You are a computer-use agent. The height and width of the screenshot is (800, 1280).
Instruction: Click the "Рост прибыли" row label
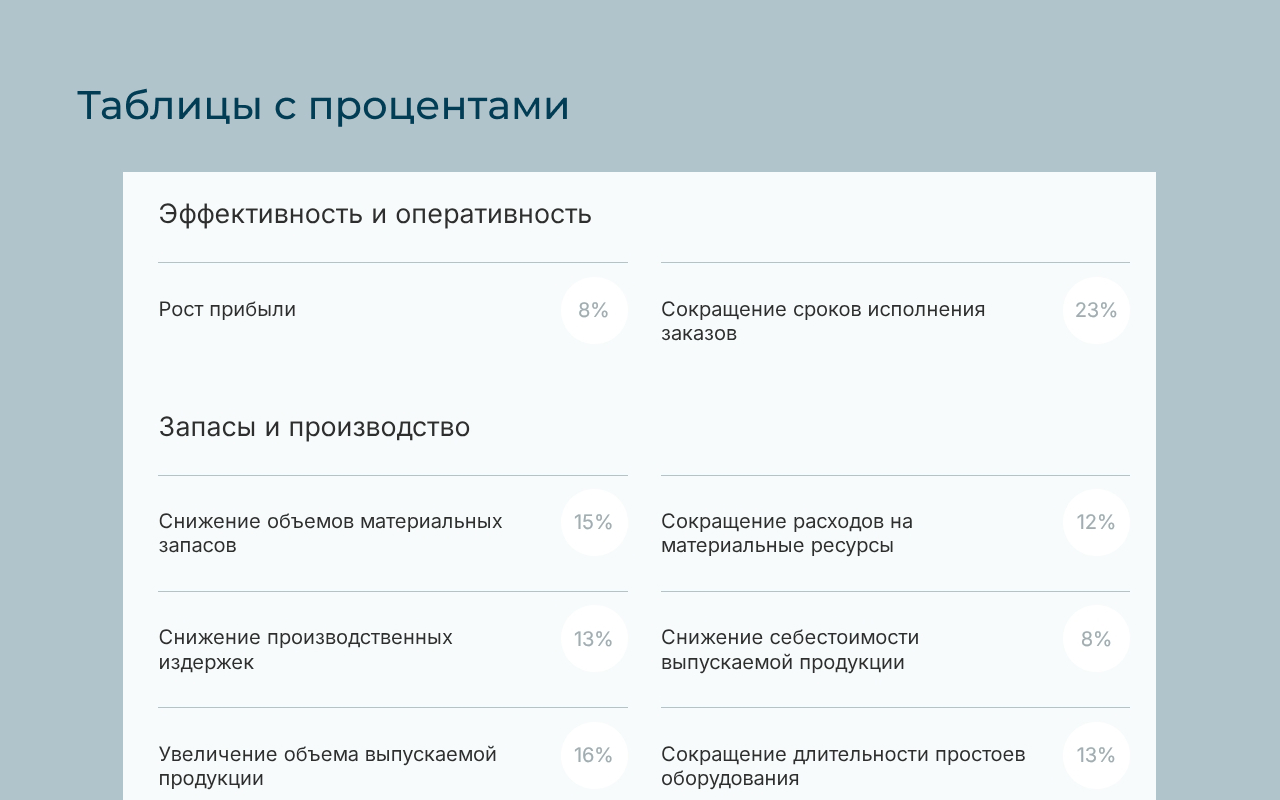pyautogui.click(x=227, y=310)
